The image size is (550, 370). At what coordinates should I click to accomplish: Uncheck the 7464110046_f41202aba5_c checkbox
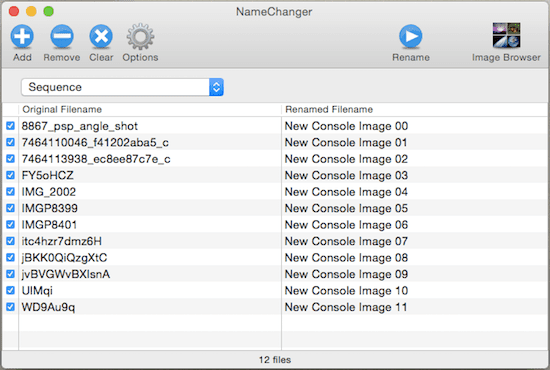coord(11,142)
